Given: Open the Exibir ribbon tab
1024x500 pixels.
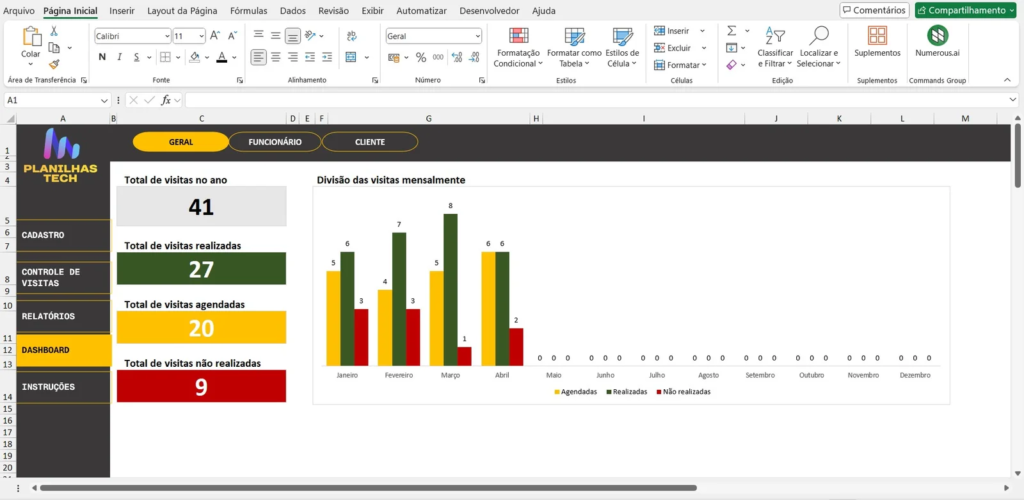Looking at the screenshot, I should 372,10.
